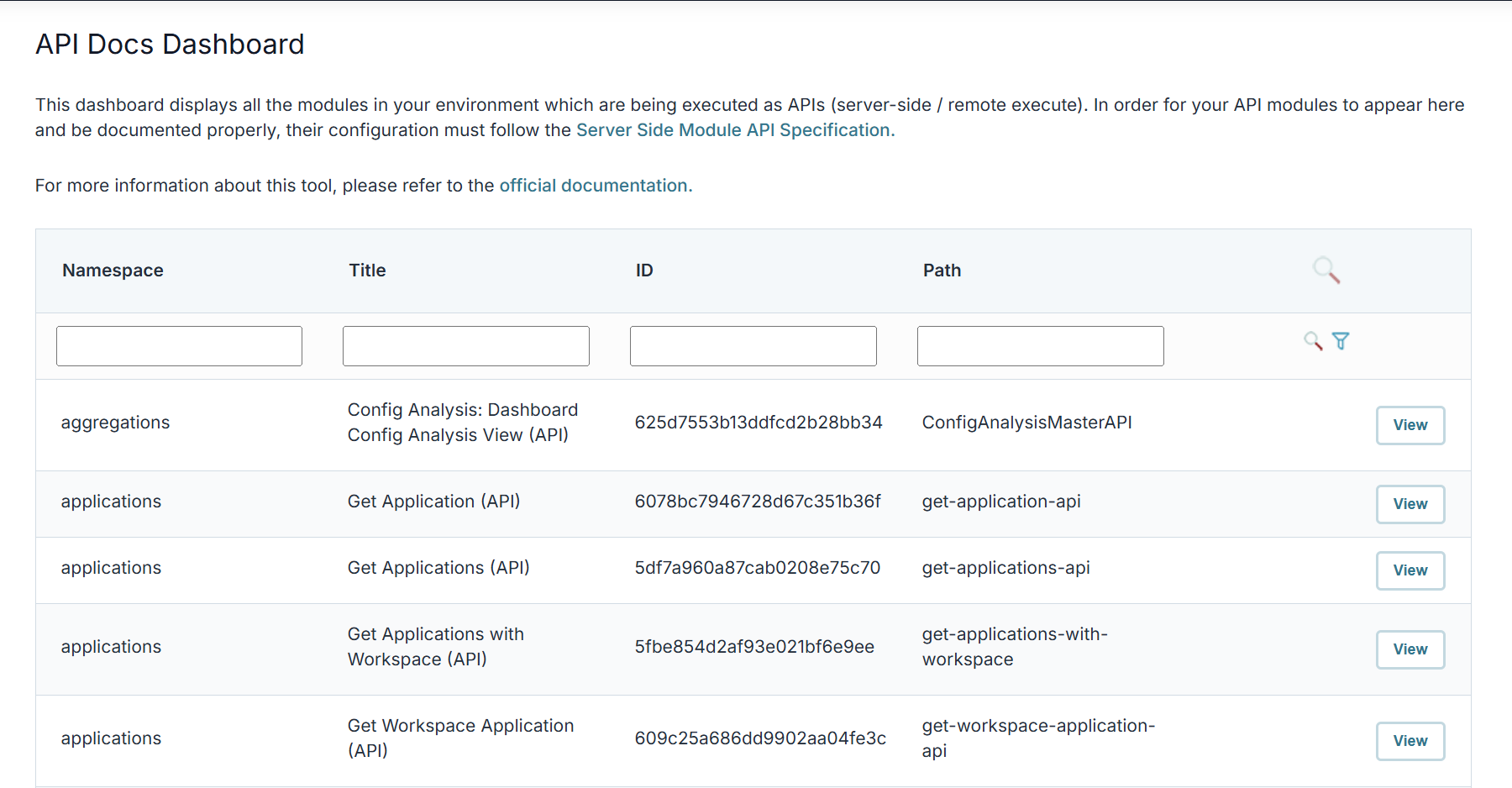Select the Get Applications (API) title
Viewport: 1512px width, 788px height.
(x=438, y=568)
